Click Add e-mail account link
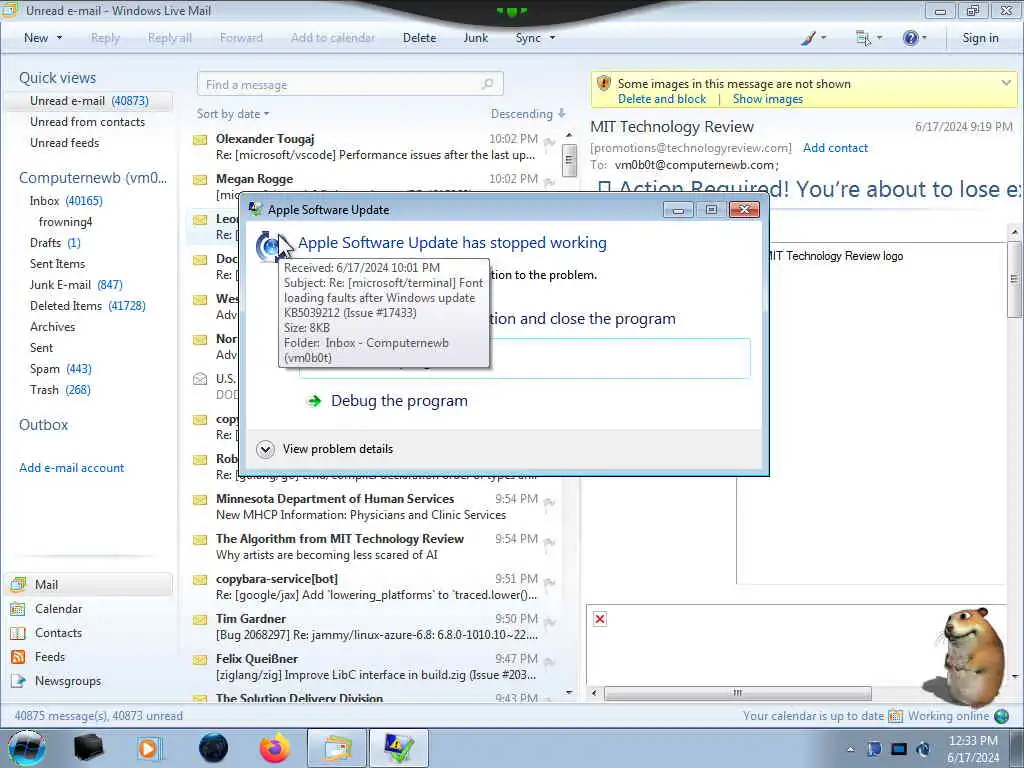The width and height of the screenshot is (1024, 768). click(x=71, y=468)
